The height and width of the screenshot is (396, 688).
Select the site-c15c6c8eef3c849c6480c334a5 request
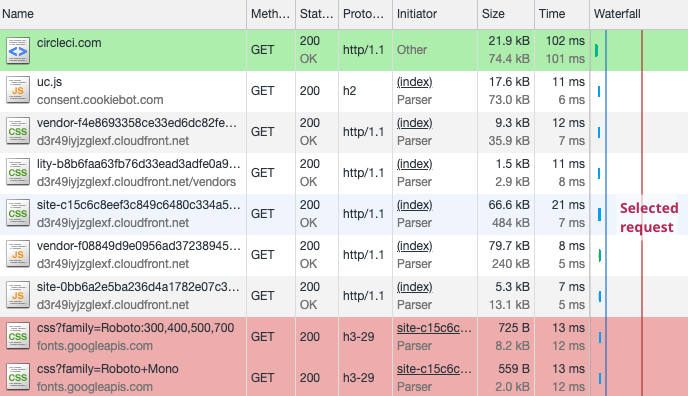(x=139, y=205)
